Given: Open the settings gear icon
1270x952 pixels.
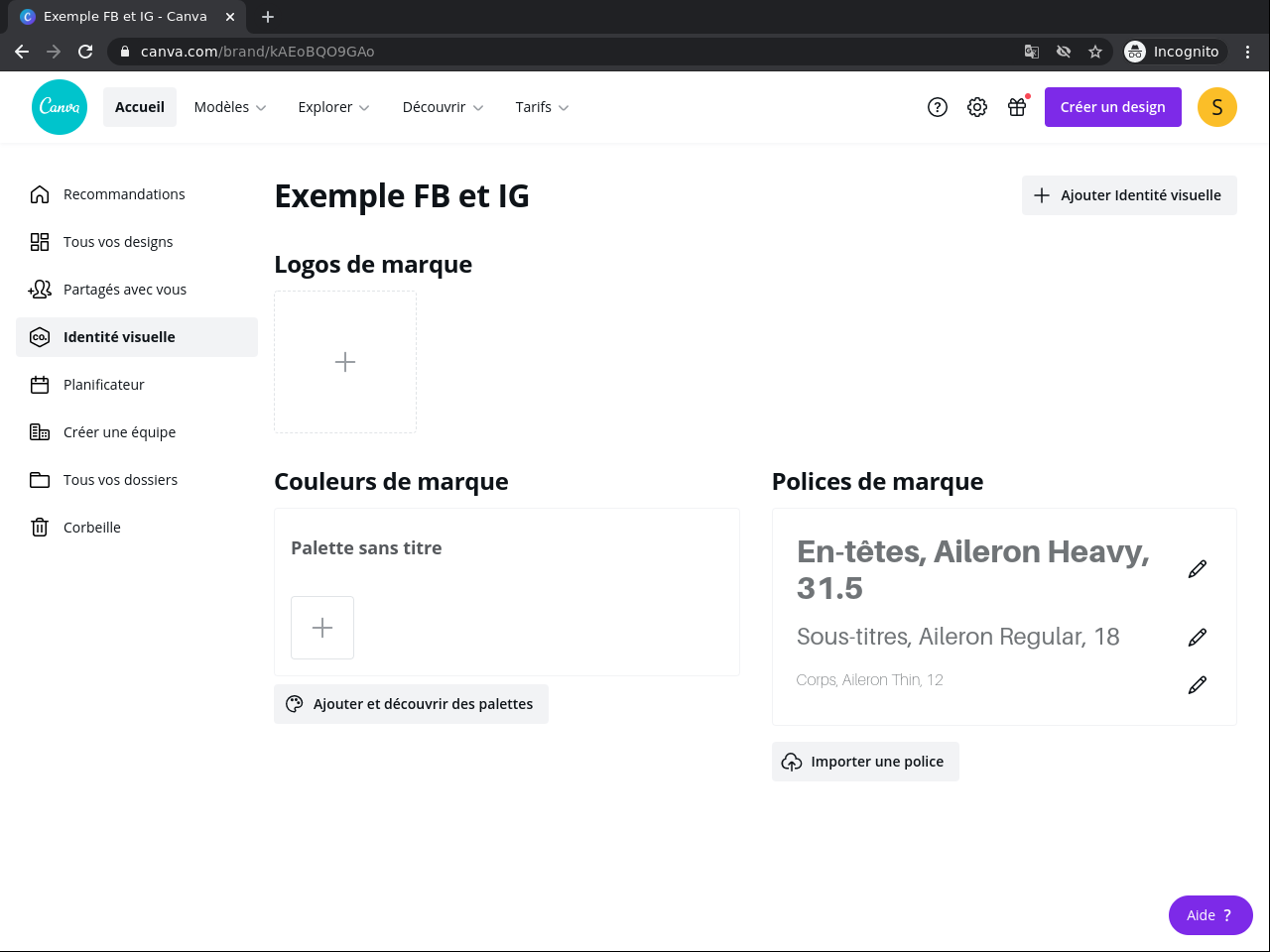Looking at the screenshot, I should point(977,107).
